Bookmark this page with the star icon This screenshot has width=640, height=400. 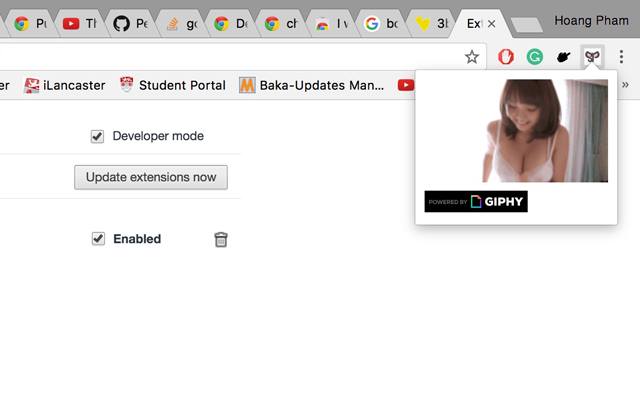click(x=471, y=57)
